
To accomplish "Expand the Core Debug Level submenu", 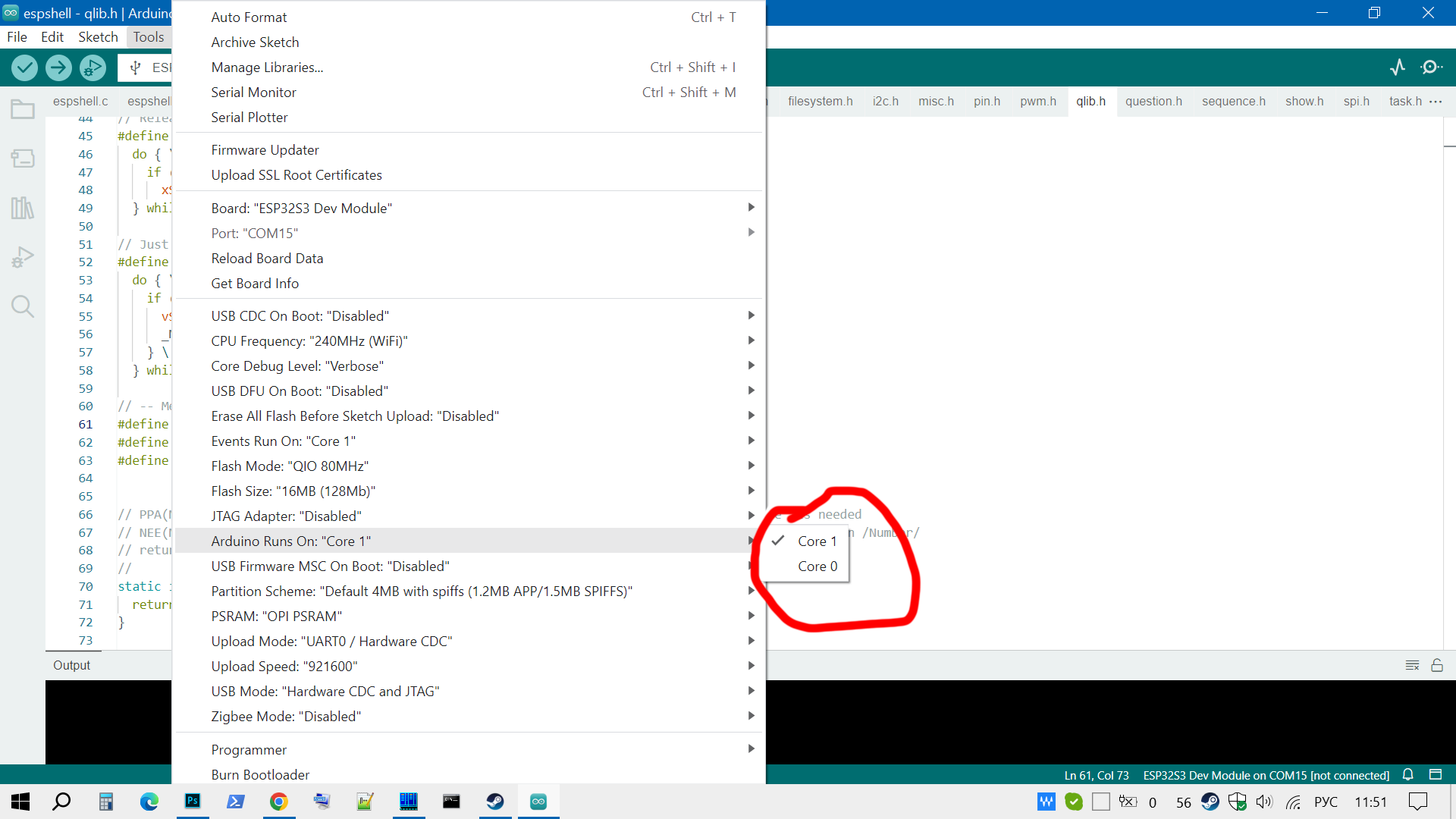I will coord(469,366).
